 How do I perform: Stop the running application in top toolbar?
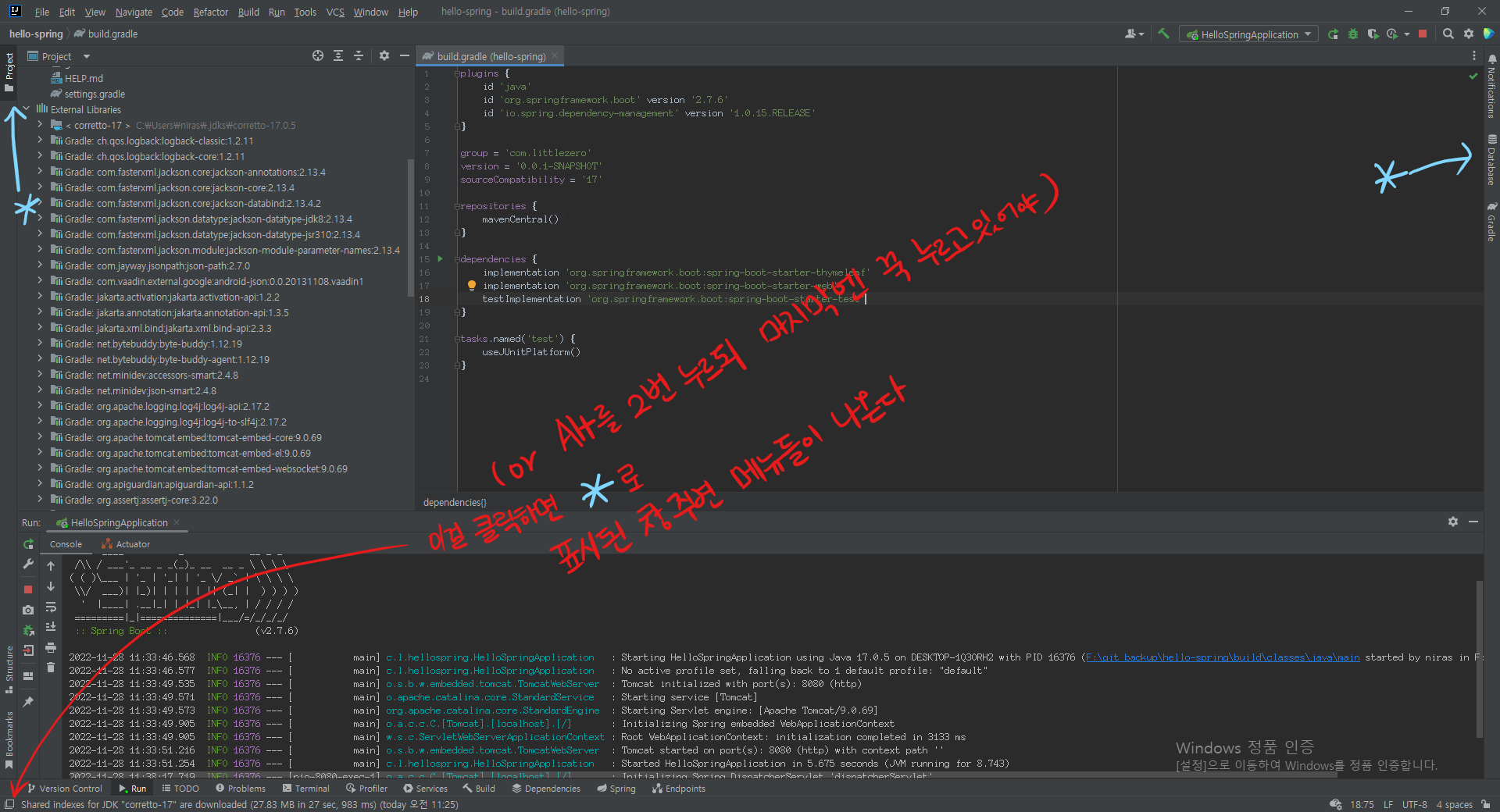[1423, 34]
